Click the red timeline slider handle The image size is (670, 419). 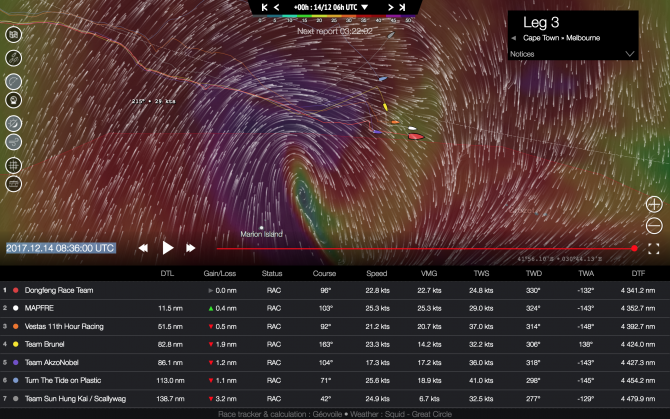(x=634, y=248)
